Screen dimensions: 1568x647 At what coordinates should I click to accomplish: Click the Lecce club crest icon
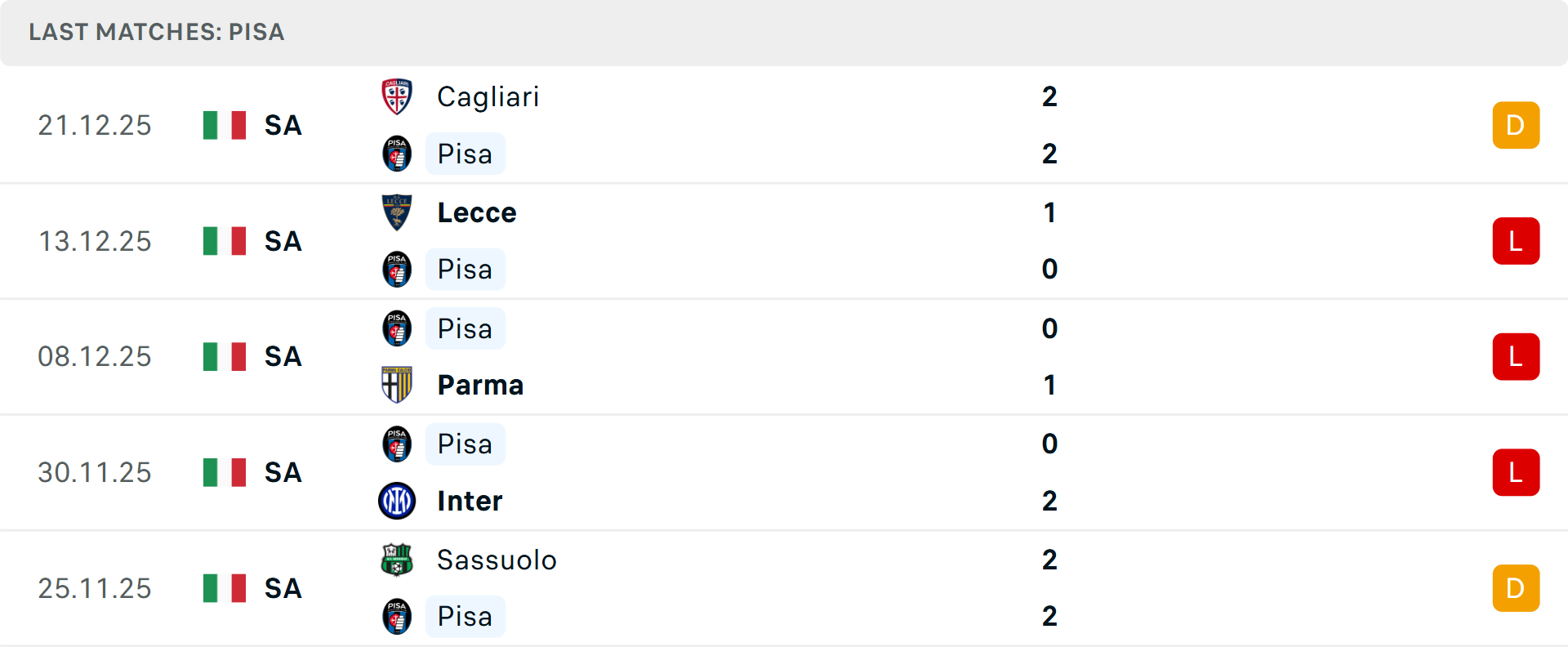tap(397, 212)
